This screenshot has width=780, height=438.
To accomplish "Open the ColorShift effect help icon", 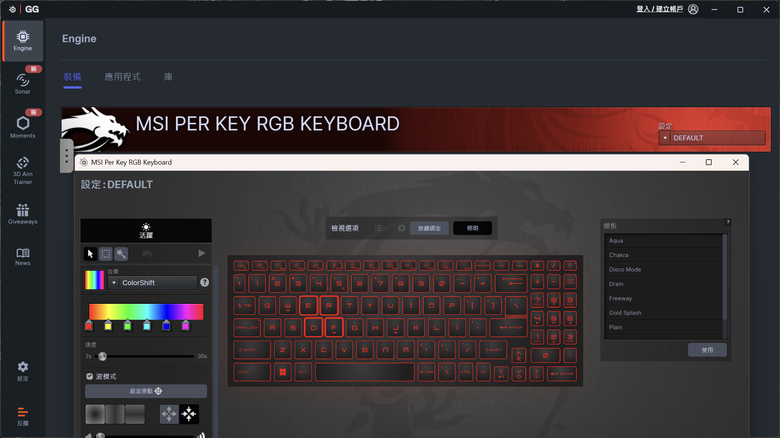I will 204,282.
